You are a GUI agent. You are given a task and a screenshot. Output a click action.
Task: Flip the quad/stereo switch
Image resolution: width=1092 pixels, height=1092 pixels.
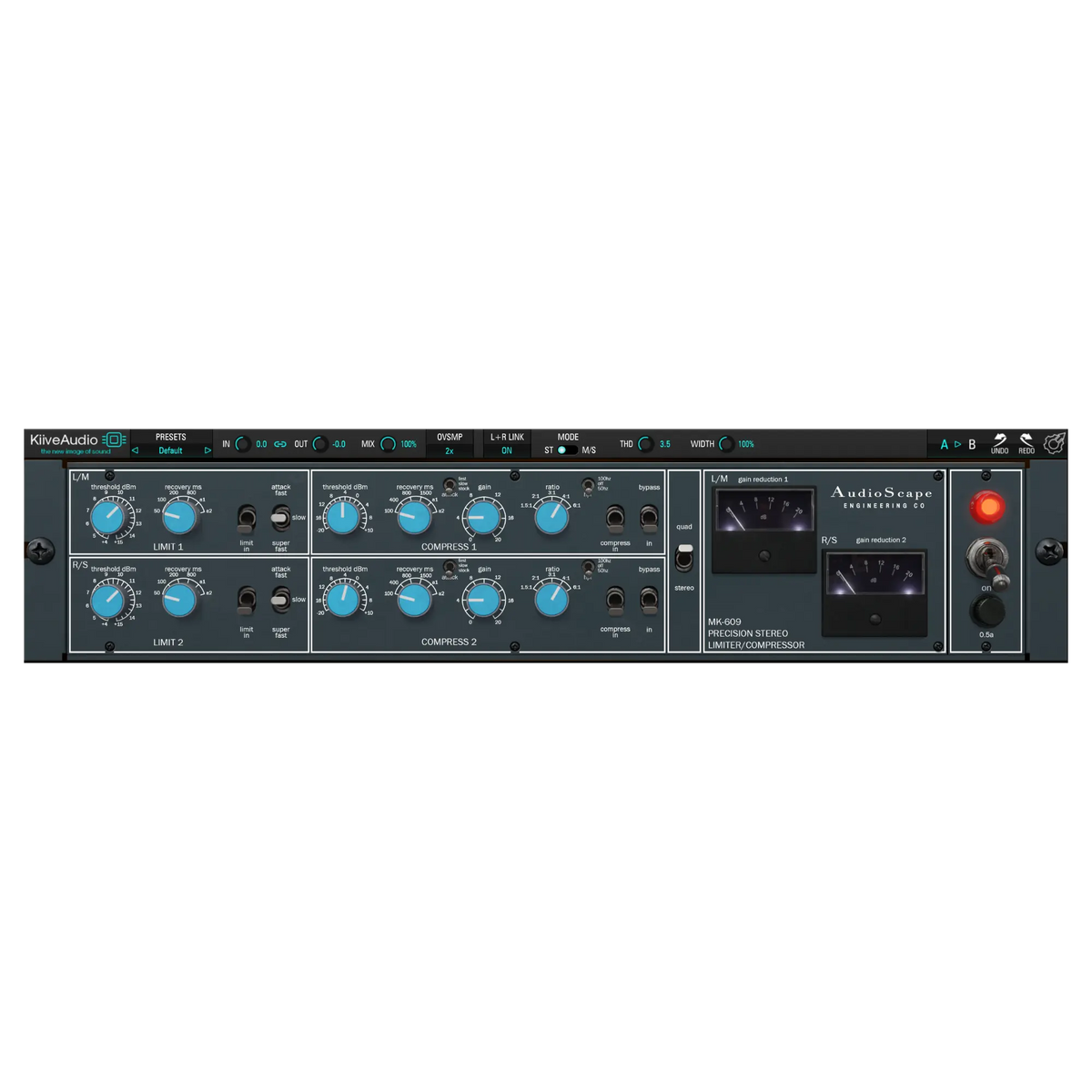(685, 557)
